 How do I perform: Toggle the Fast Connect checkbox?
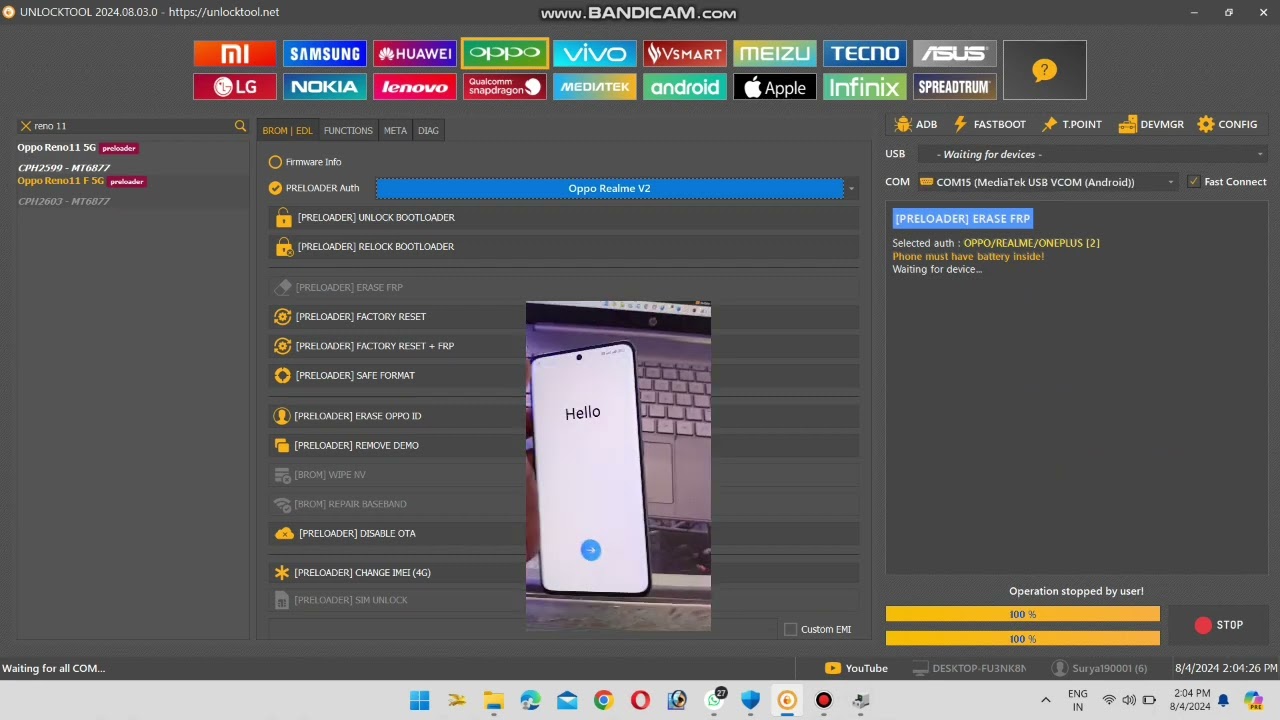[x=1193, y=182]
